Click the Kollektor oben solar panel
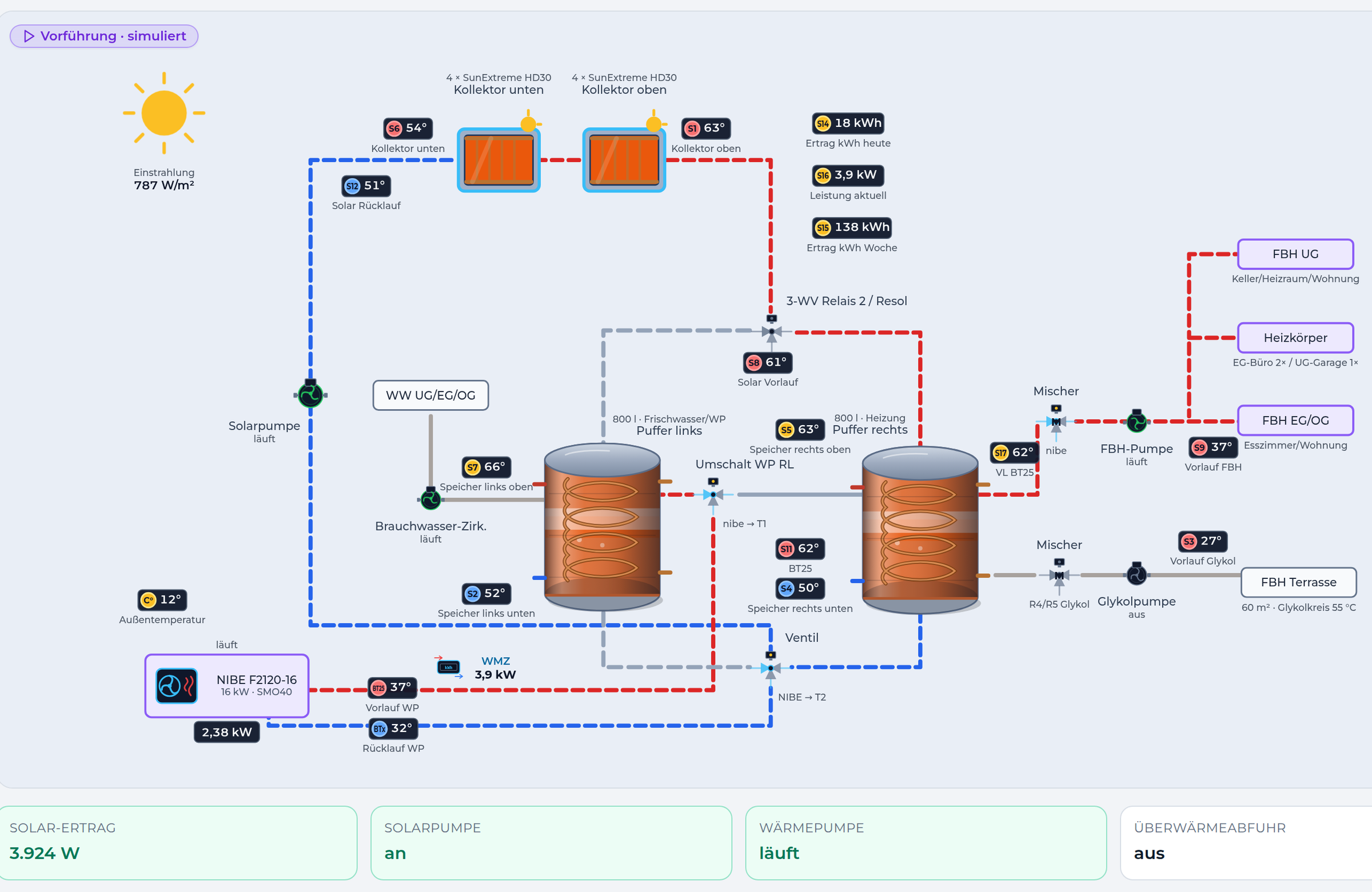Viewport: 1372px width, 892px height. [x=624, y=159]
